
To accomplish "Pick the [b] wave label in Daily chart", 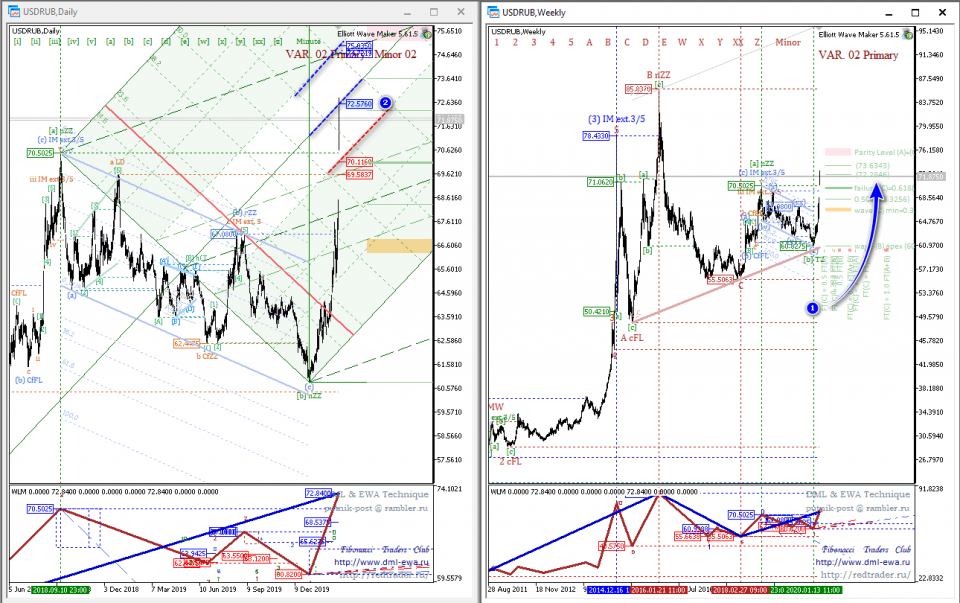I will (129, 42).
